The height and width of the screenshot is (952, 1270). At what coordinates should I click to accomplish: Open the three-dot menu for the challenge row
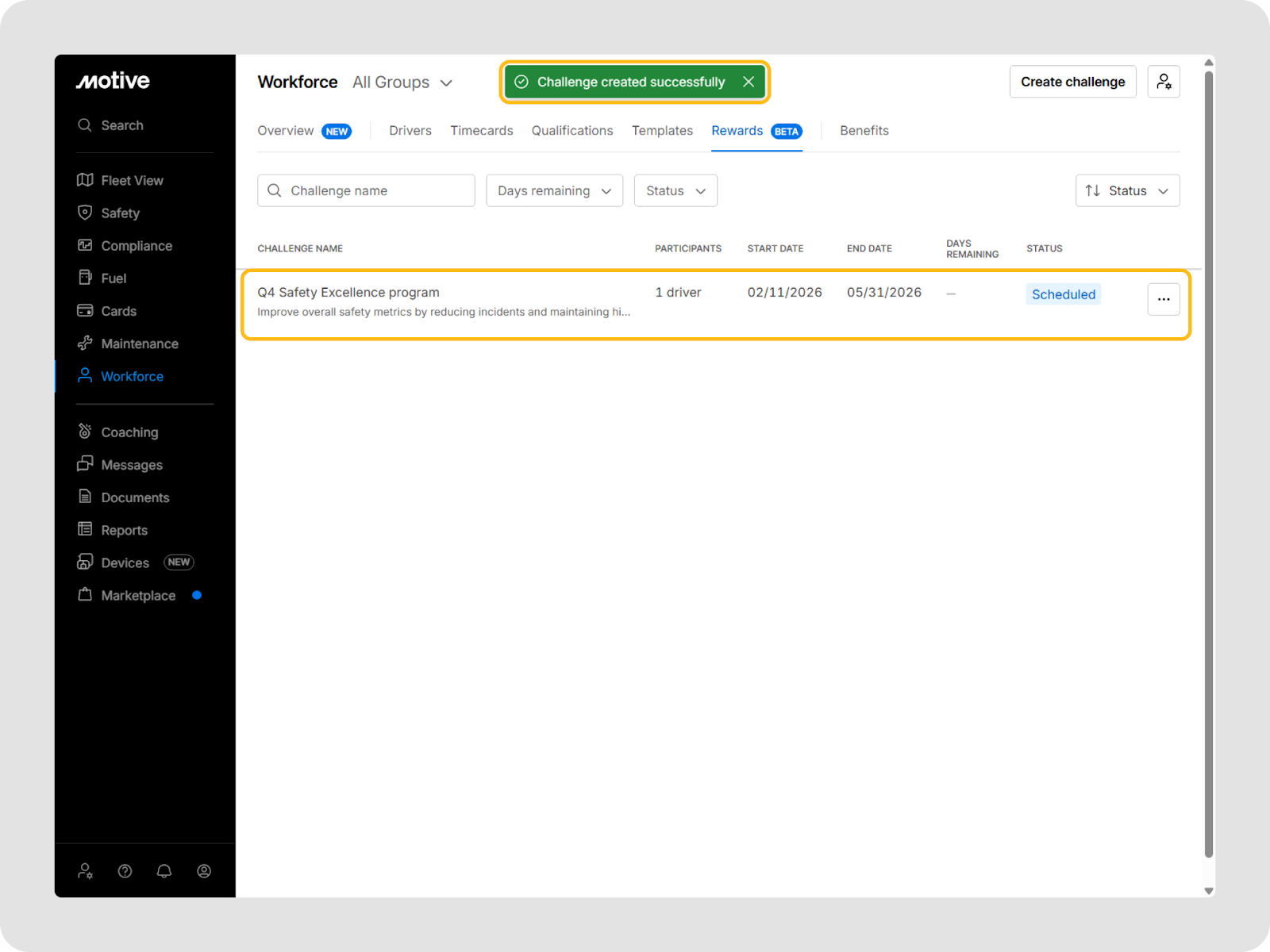(1164, 300)
